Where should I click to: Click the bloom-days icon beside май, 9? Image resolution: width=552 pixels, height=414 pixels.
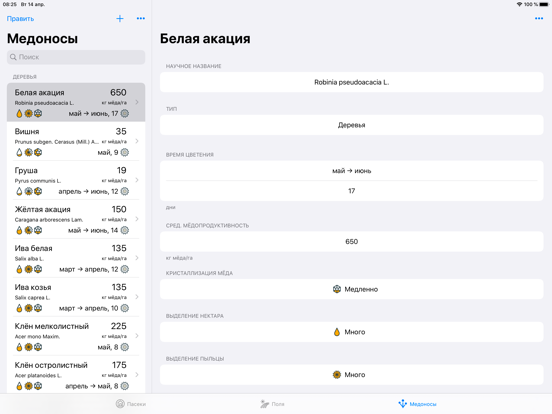[125, 152]
